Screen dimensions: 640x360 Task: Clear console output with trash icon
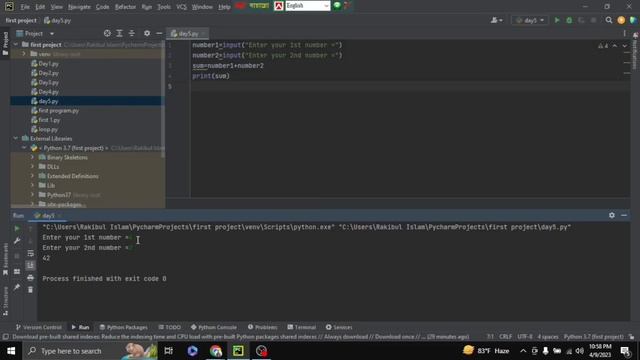tap(30, 289)
